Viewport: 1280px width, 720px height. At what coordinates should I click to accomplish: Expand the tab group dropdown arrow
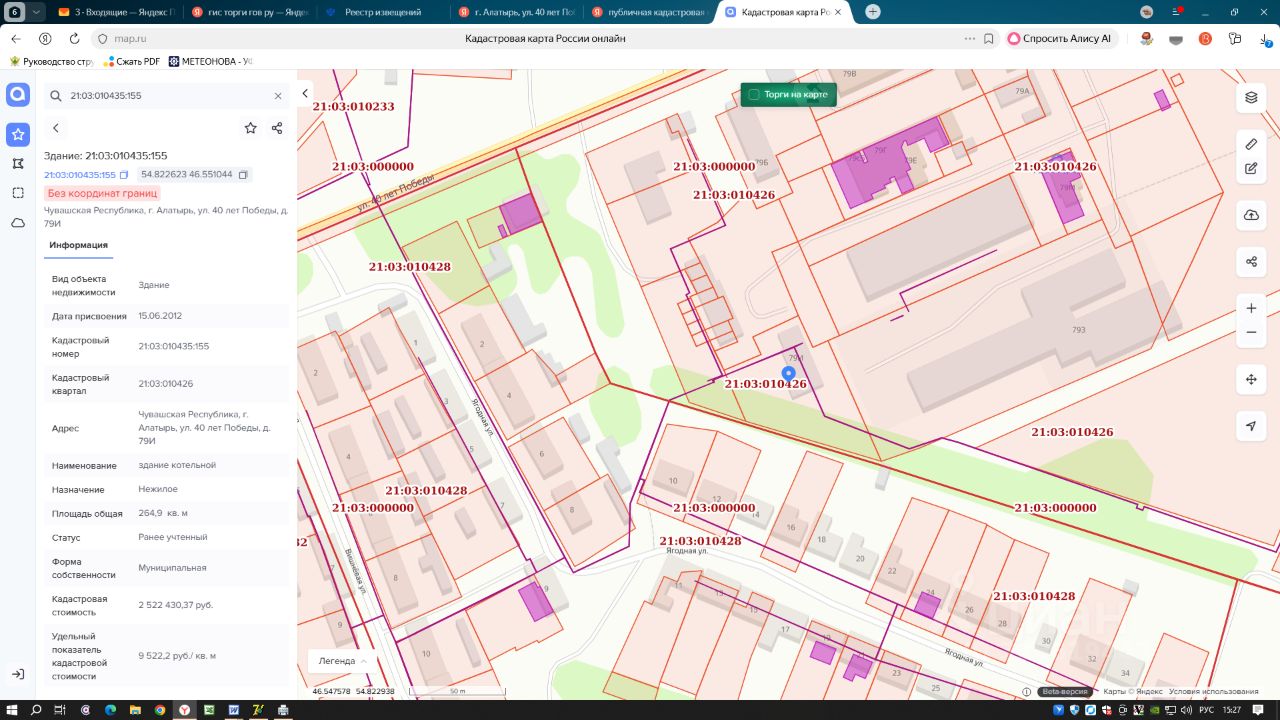coord(36,12)
